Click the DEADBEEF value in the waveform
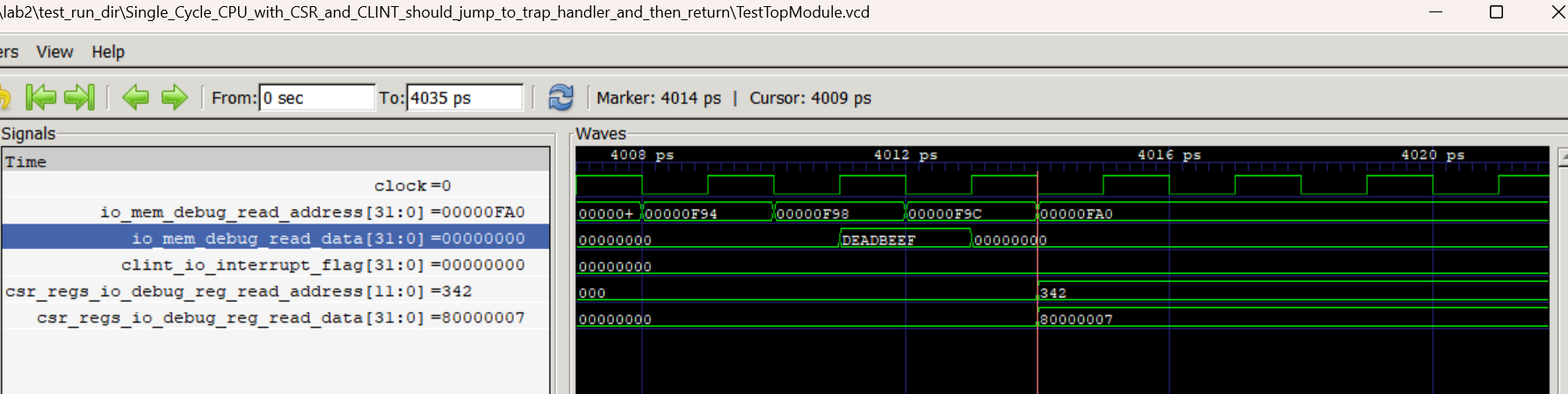This screenshot has height=394, width=1568. (x=878, y=239)
